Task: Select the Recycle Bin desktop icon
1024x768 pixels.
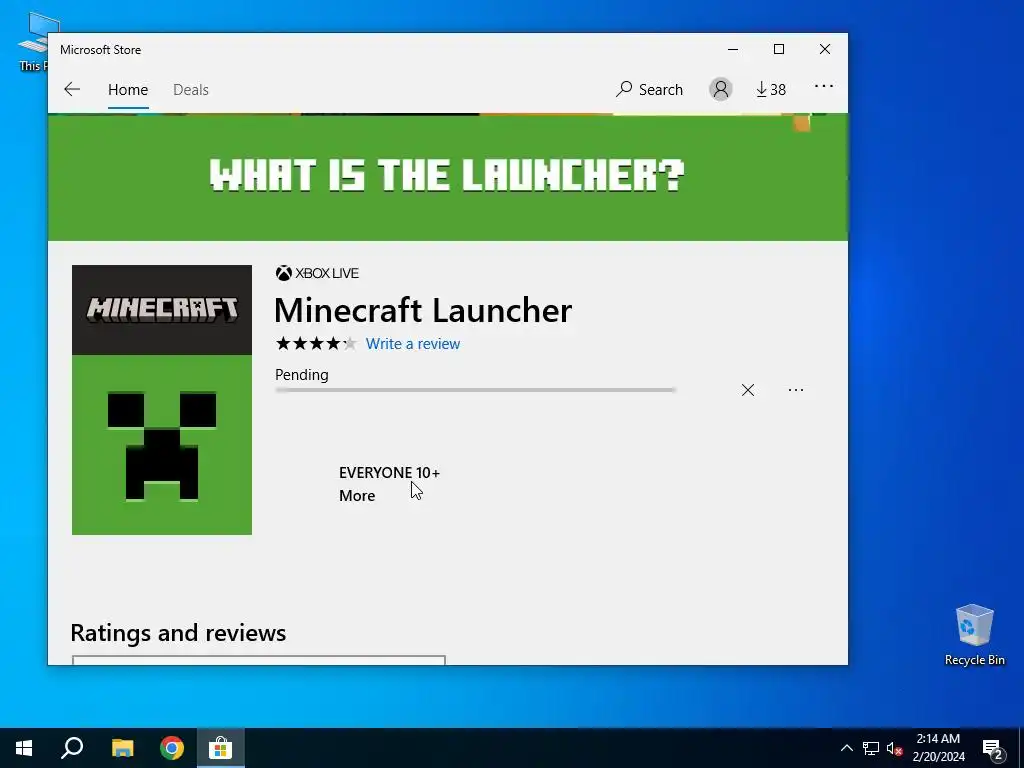Action: 974,635
